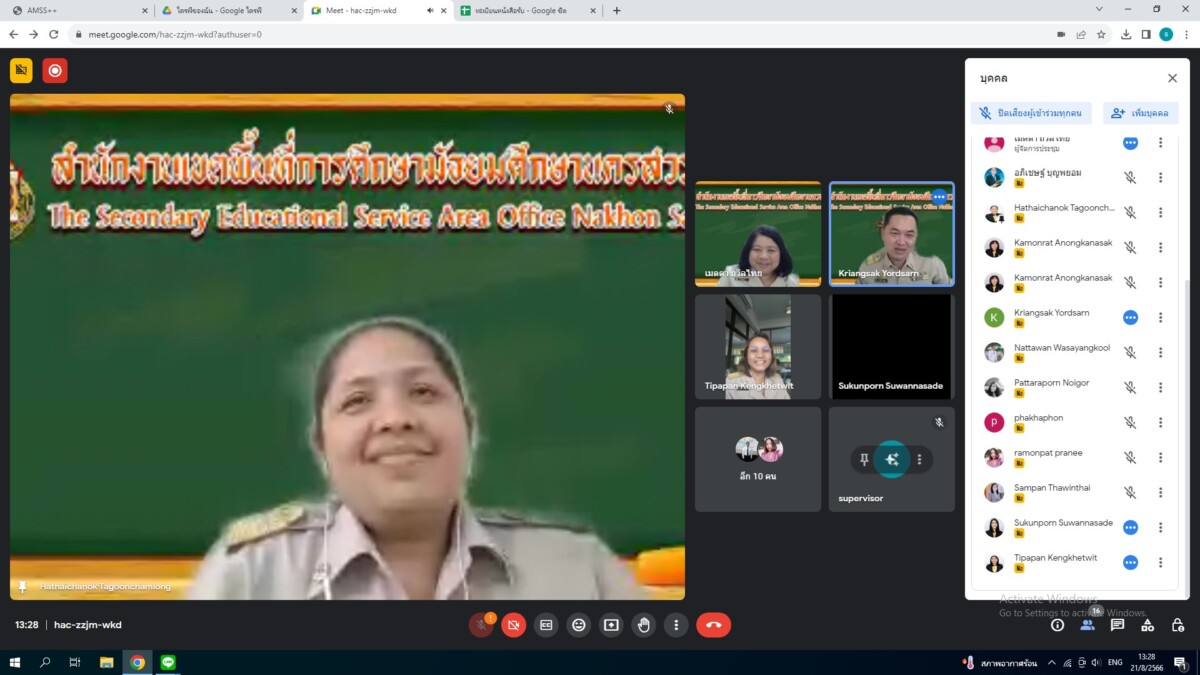This screenshot has width=1200, height=675.
Task: Bookmark this page with the star icon
Action: pos(1101,34)
